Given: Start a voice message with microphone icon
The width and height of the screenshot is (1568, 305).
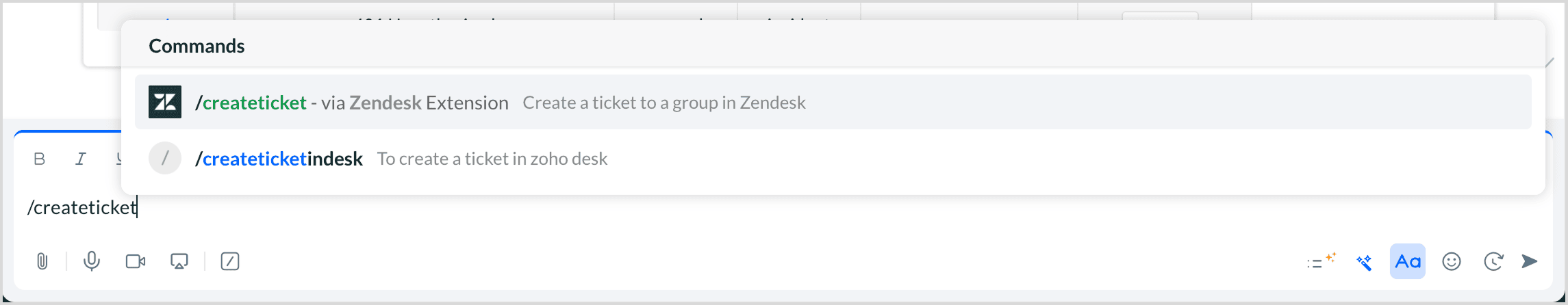Looking at the screenshot, I should point(92,261).
